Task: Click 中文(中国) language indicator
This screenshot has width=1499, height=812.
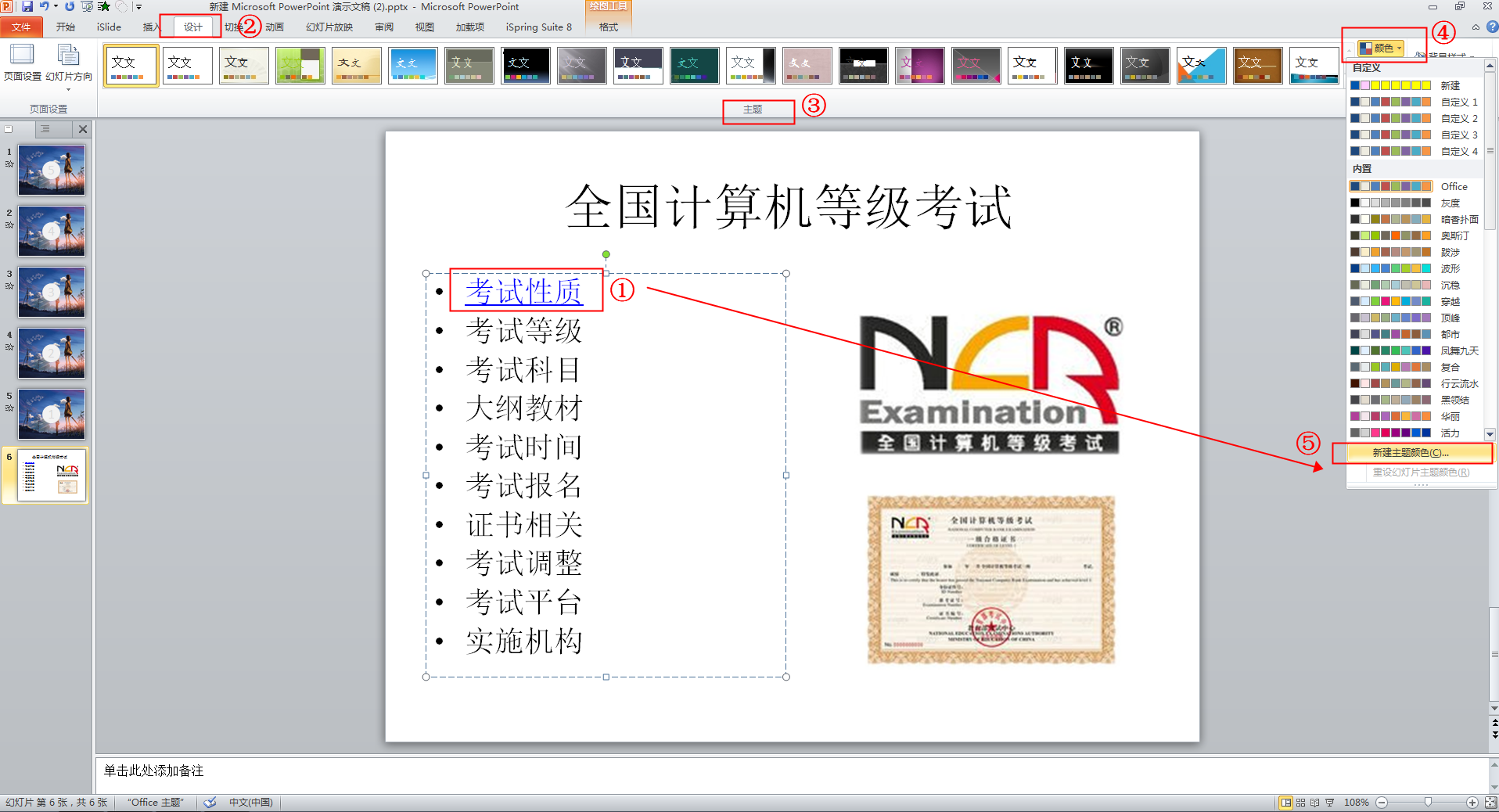Action: pos(251,803)
